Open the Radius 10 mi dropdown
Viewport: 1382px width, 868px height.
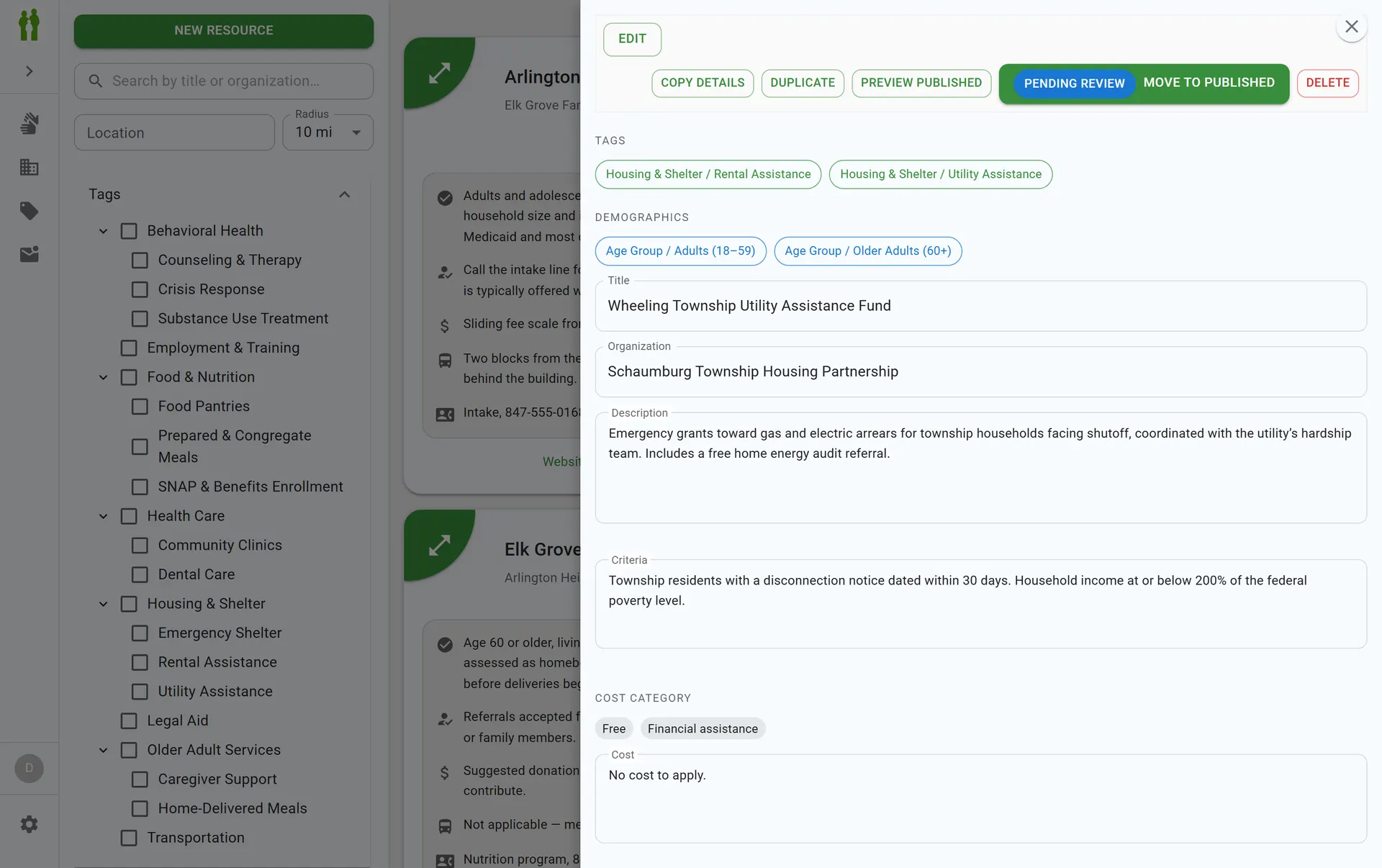[328, 132]
